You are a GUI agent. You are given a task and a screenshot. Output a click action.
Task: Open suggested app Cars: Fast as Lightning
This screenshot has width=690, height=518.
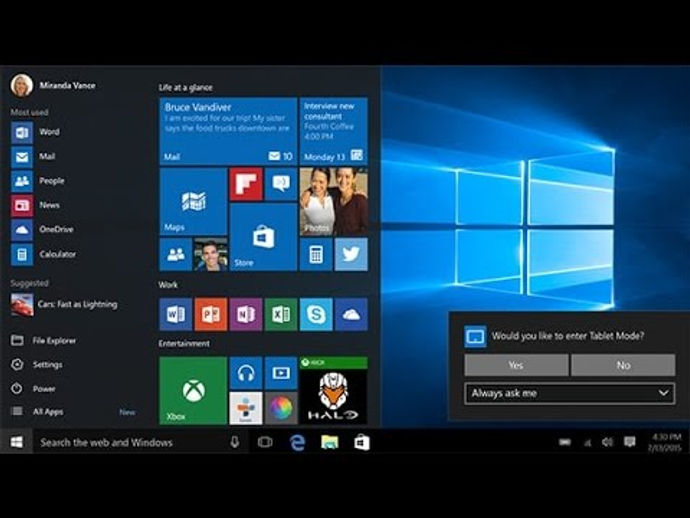point(64,305)
